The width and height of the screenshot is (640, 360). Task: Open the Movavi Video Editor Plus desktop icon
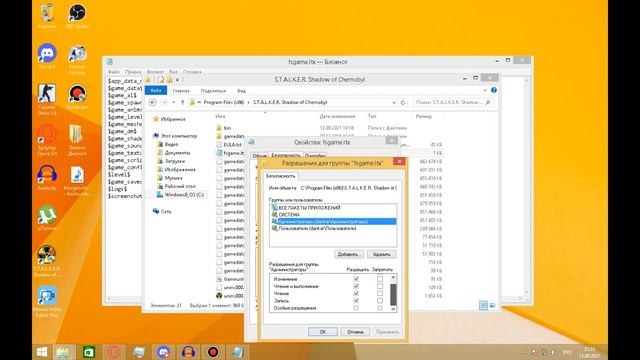pyautogui.click(x=47, y=296)
